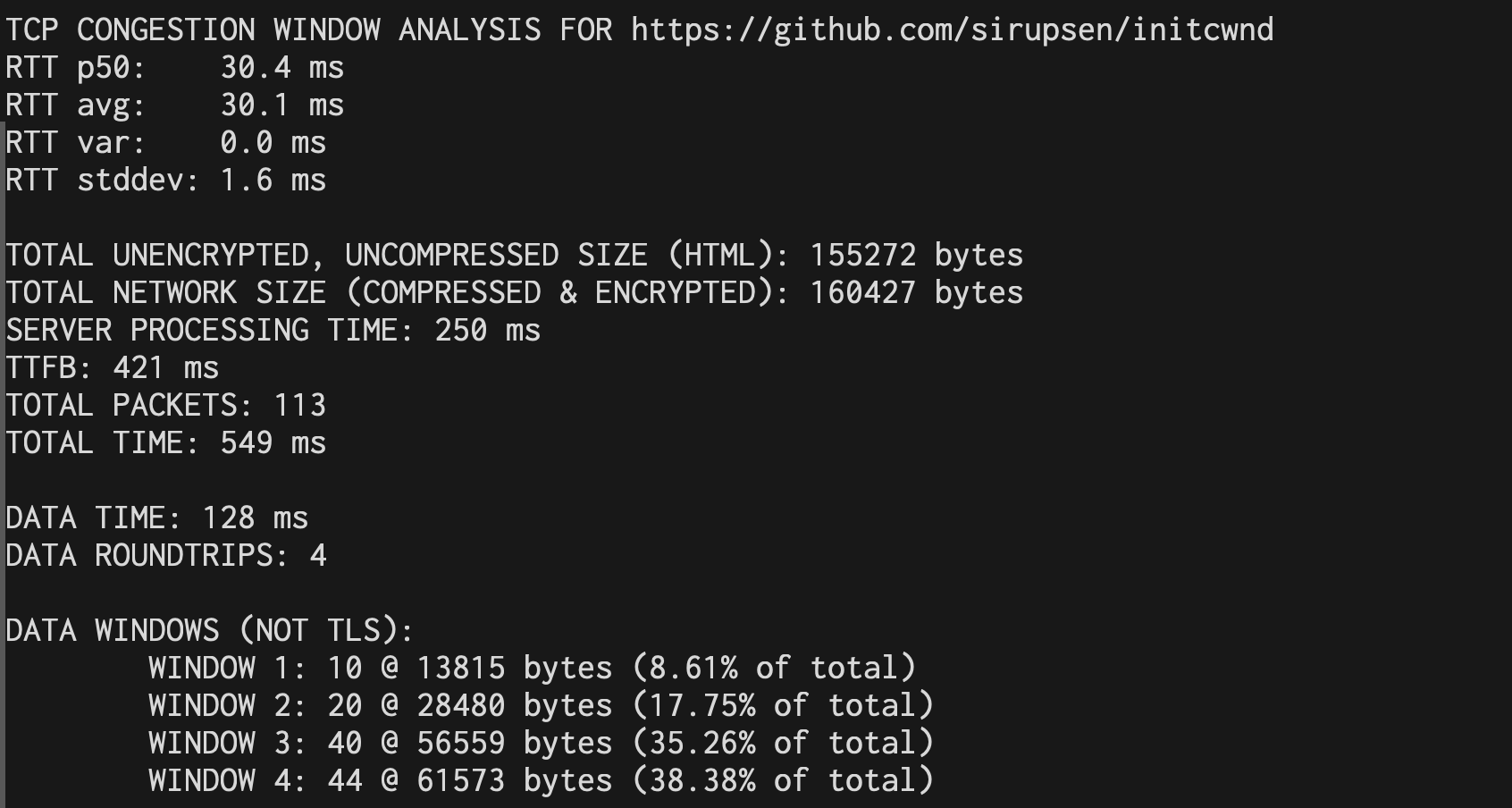Click the WINDOW 2 line with 28480 bytes

click(x=541, y=705)
